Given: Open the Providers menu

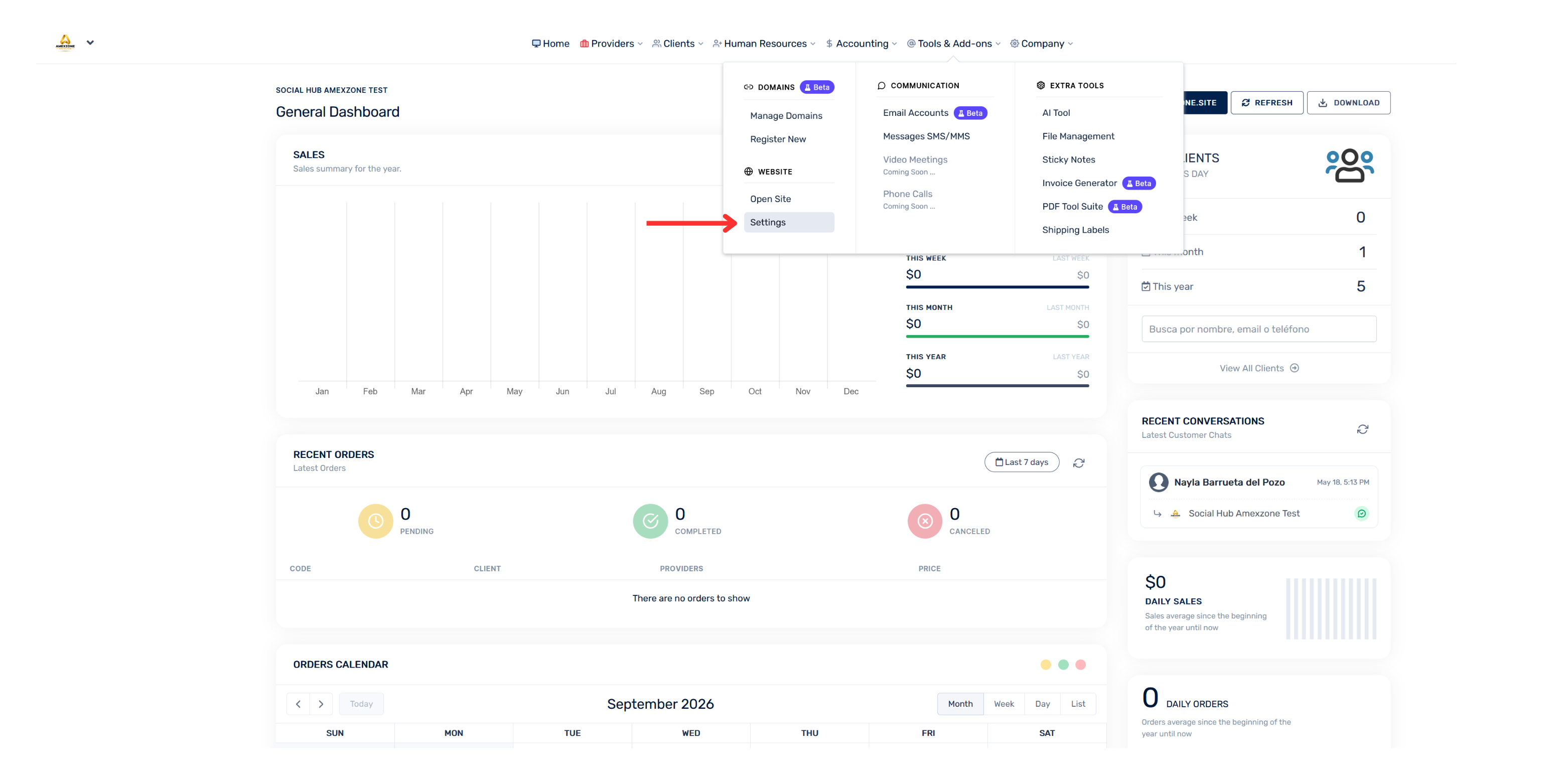Looking at the screenshot, I should tap(611, 44).
